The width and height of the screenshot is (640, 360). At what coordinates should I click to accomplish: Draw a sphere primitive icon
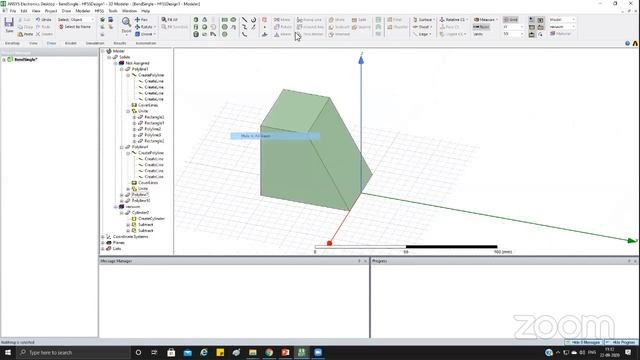[204, 27]
